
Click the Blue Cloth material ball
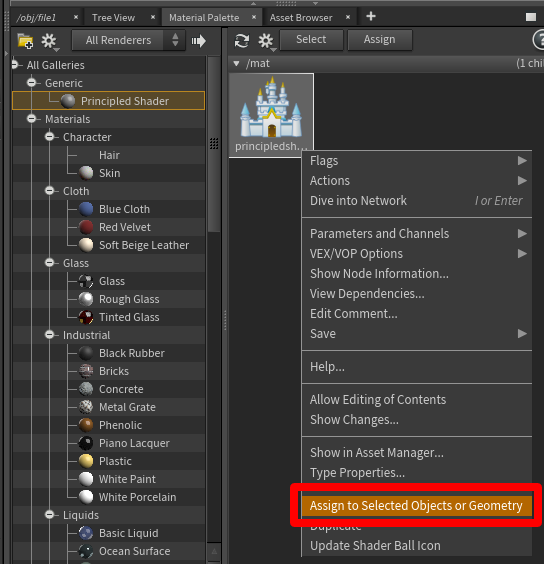click(x=86, y=209)
